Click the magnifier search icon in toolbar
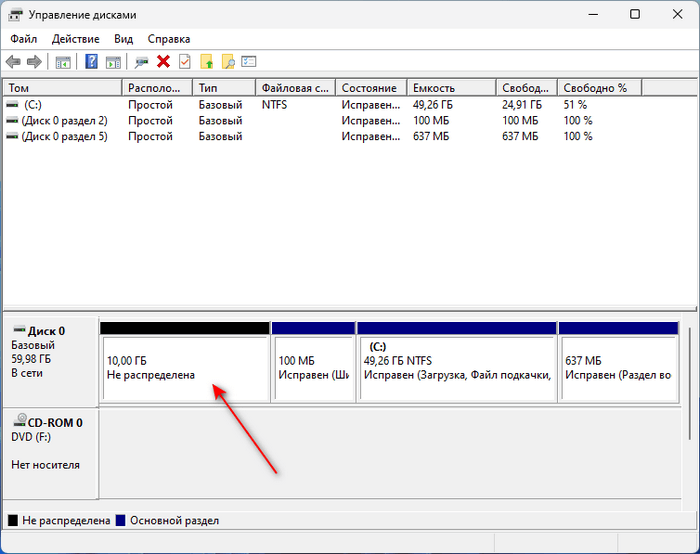This screenshot has width=700, height=554. pyautogui.click(x=228, y=62)
